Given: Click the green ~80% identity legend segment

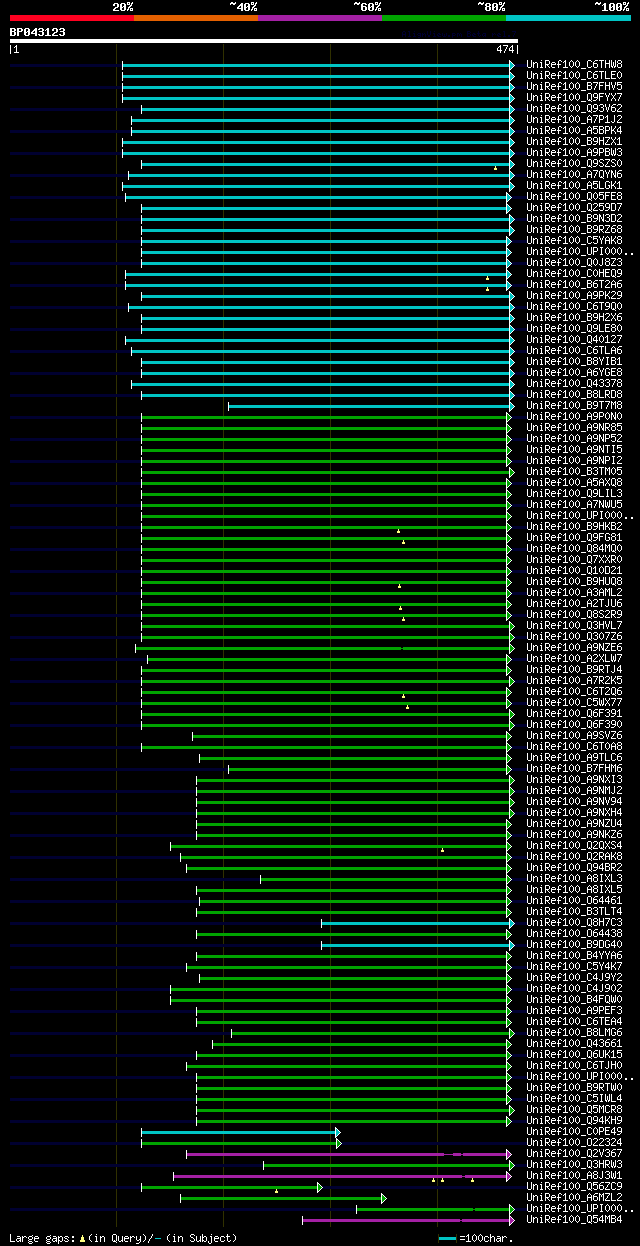Looking at the screenshot, I should pyautogui.click(x=443, y=18).
